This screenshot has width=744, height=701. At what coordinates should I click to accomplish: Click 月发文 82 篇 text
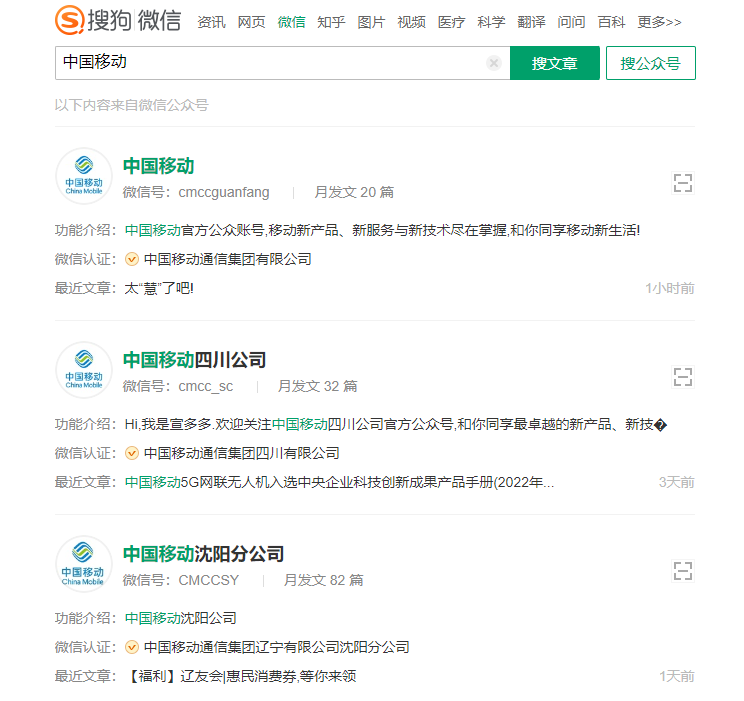click(324, 580)
